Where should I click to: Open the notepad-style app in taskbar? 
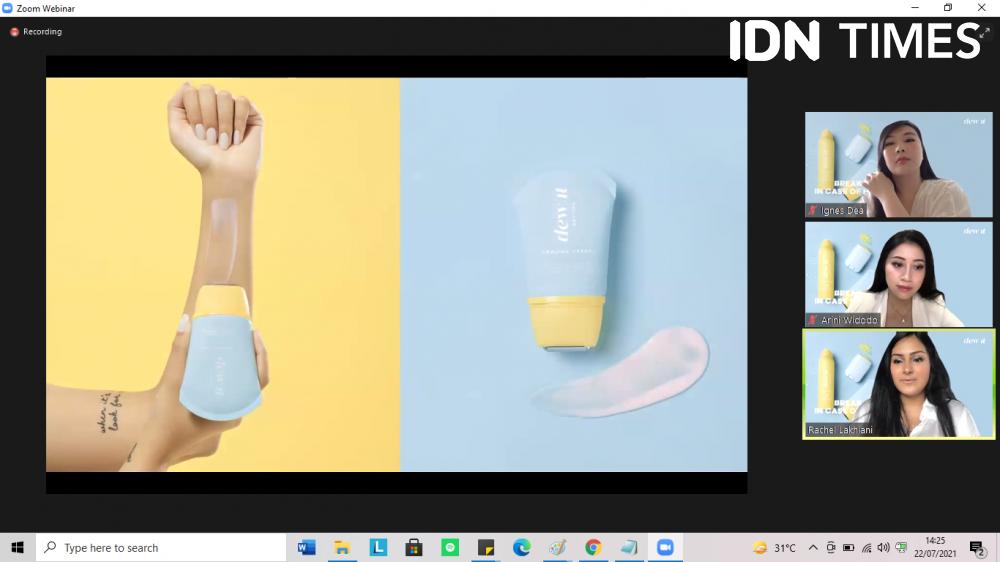[x=629, y=547]
